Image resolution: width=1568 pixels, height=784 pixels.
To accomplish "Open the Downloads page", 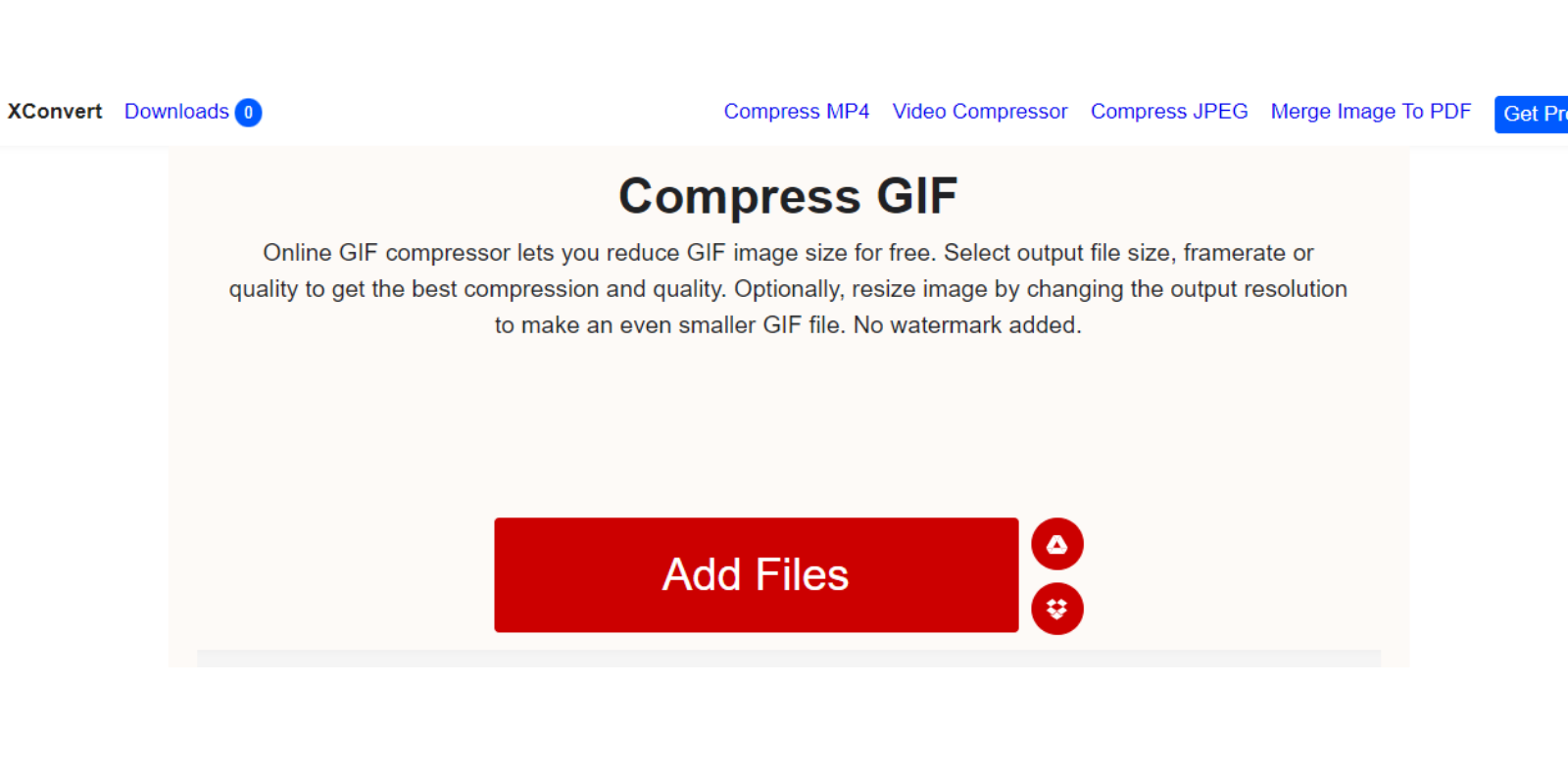I will click(176, 112).
